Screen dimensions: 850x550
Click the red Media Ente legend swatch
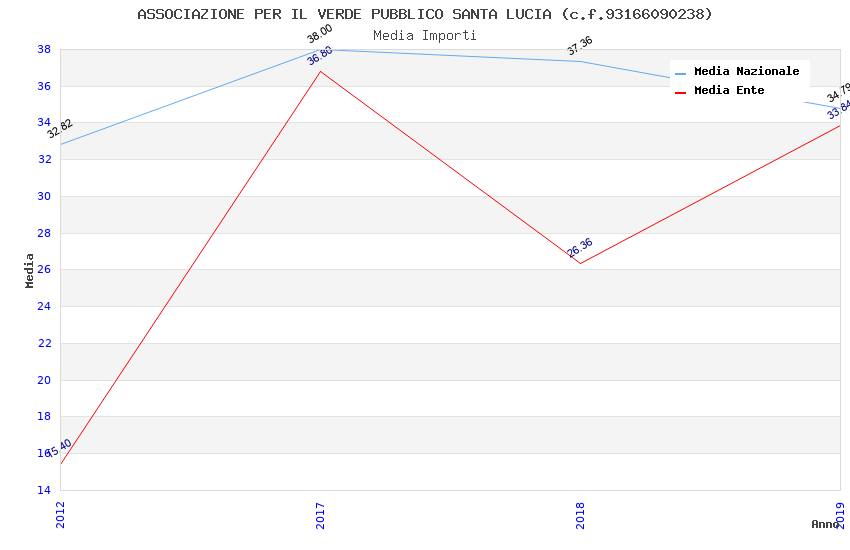click(x=680, y=93)
